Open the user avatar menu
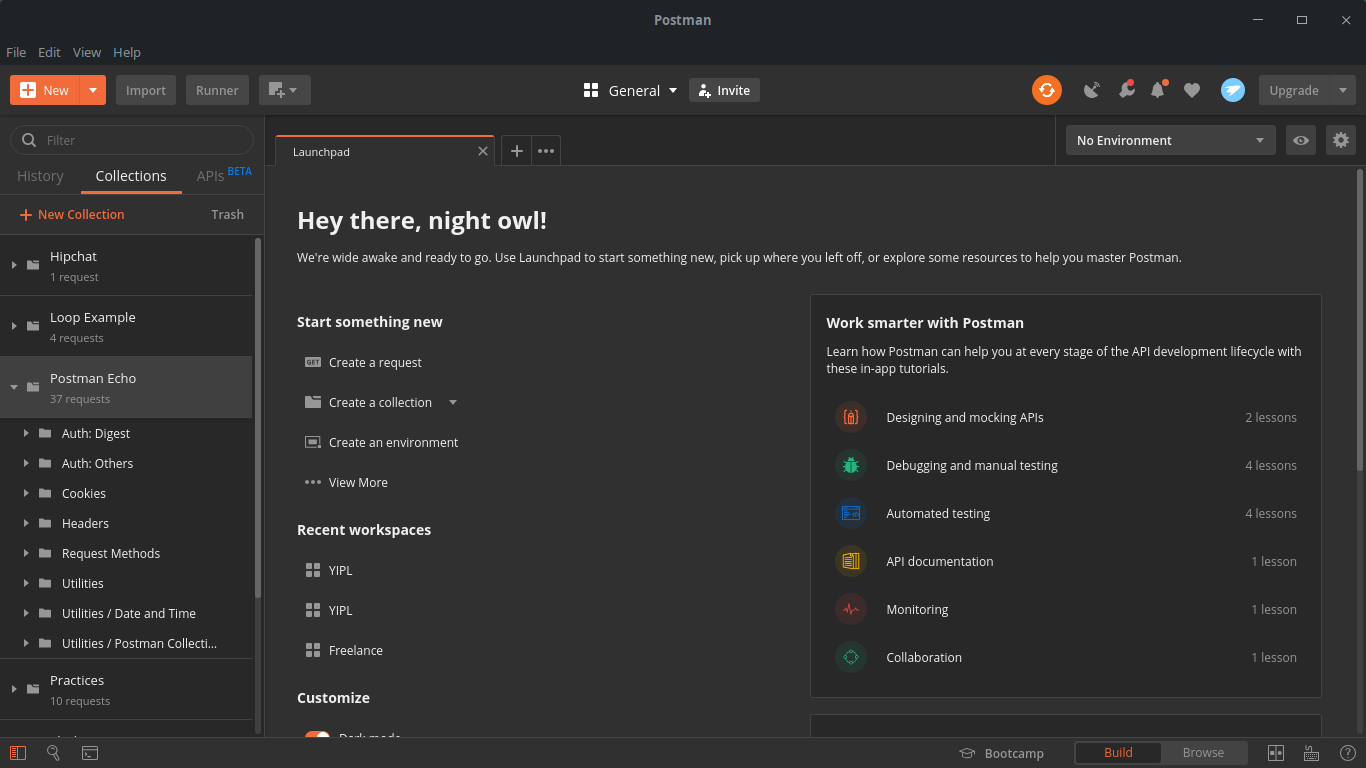 [1232, 90]
